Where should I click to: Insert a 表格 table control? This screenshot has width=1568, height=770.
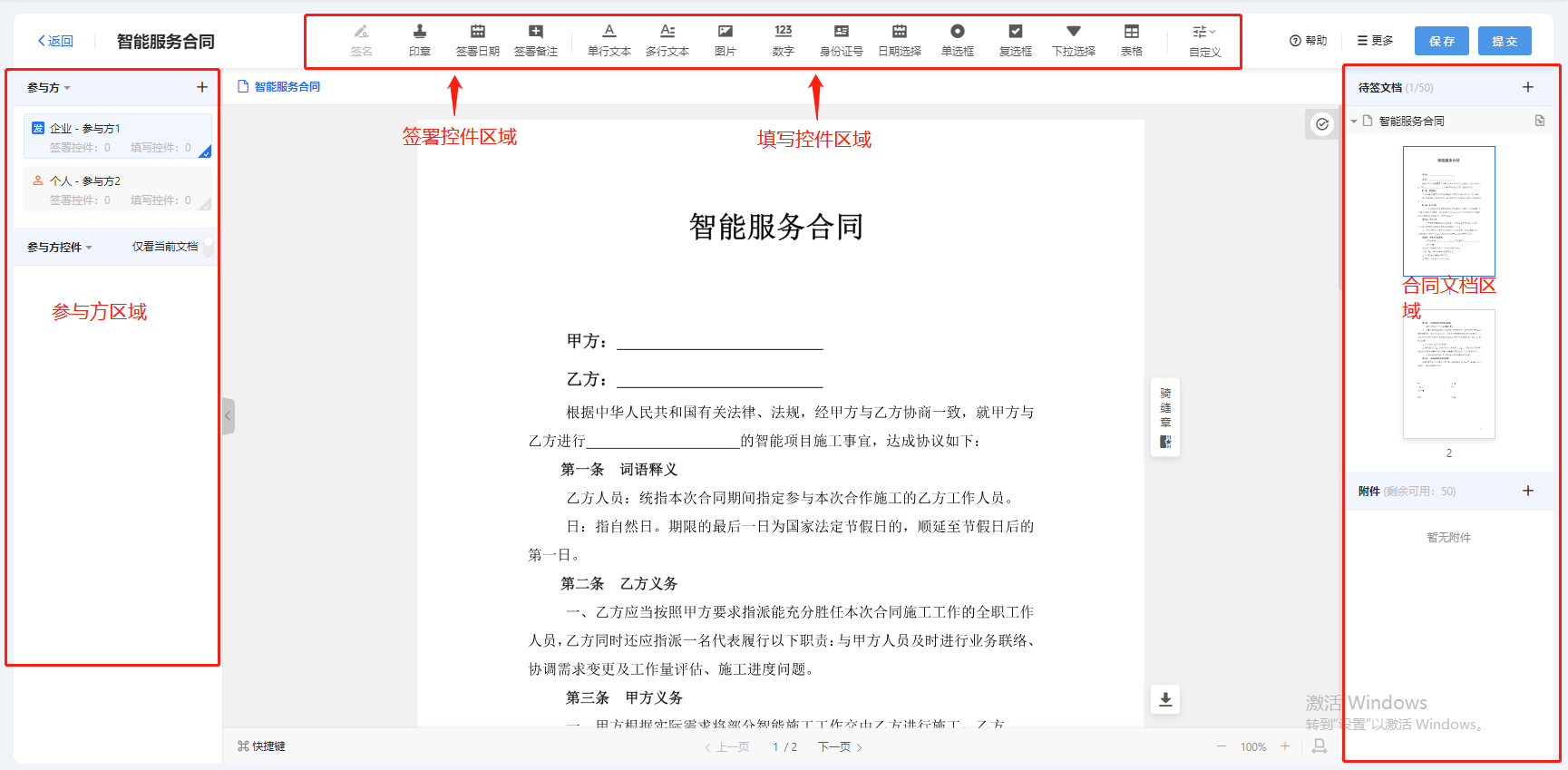tap(1131, 41)
